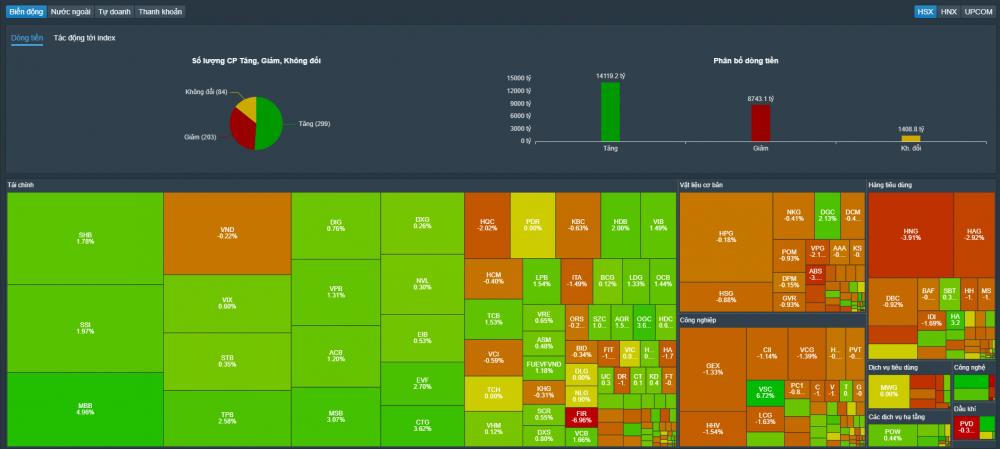
Task: Click the HAG -2.92% tile
Action: pyautogui.click(x=973, y=235)
